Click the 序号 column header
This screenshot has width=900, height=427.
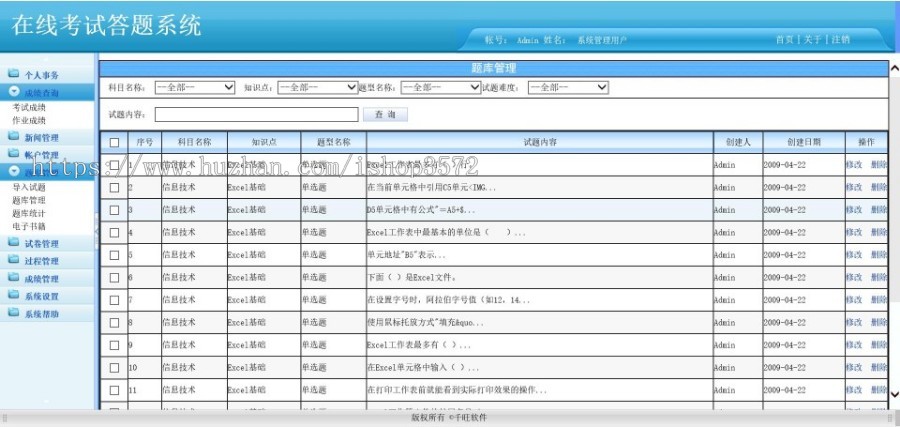(144, 142)
